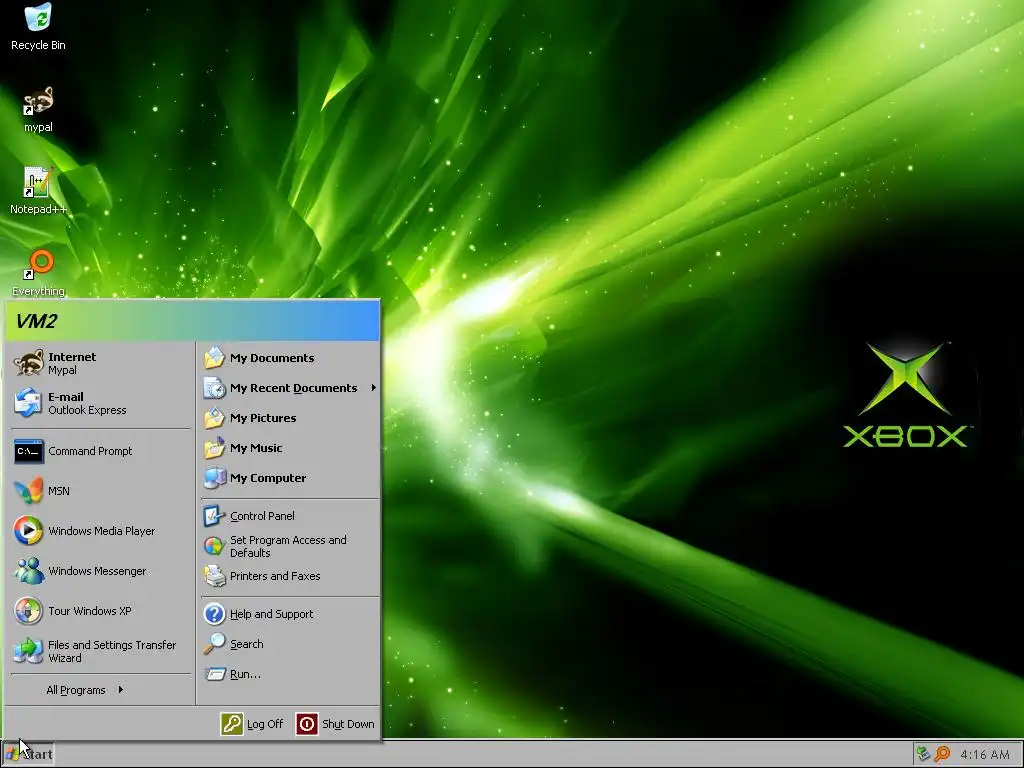Image resolution: width=1024 pixels, height=768 pixels.
Task: Click the My Computer icon
Action: click(x=214, y=478)
